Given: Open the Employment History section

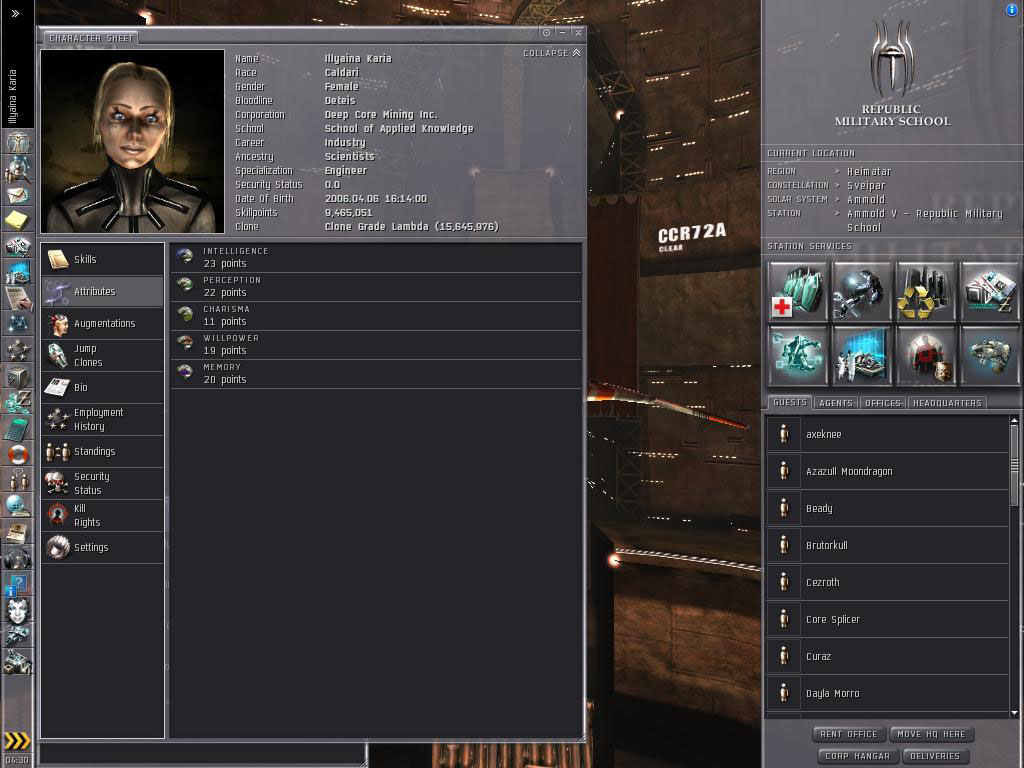Looking at the screenshot, I should click(103, 419).
